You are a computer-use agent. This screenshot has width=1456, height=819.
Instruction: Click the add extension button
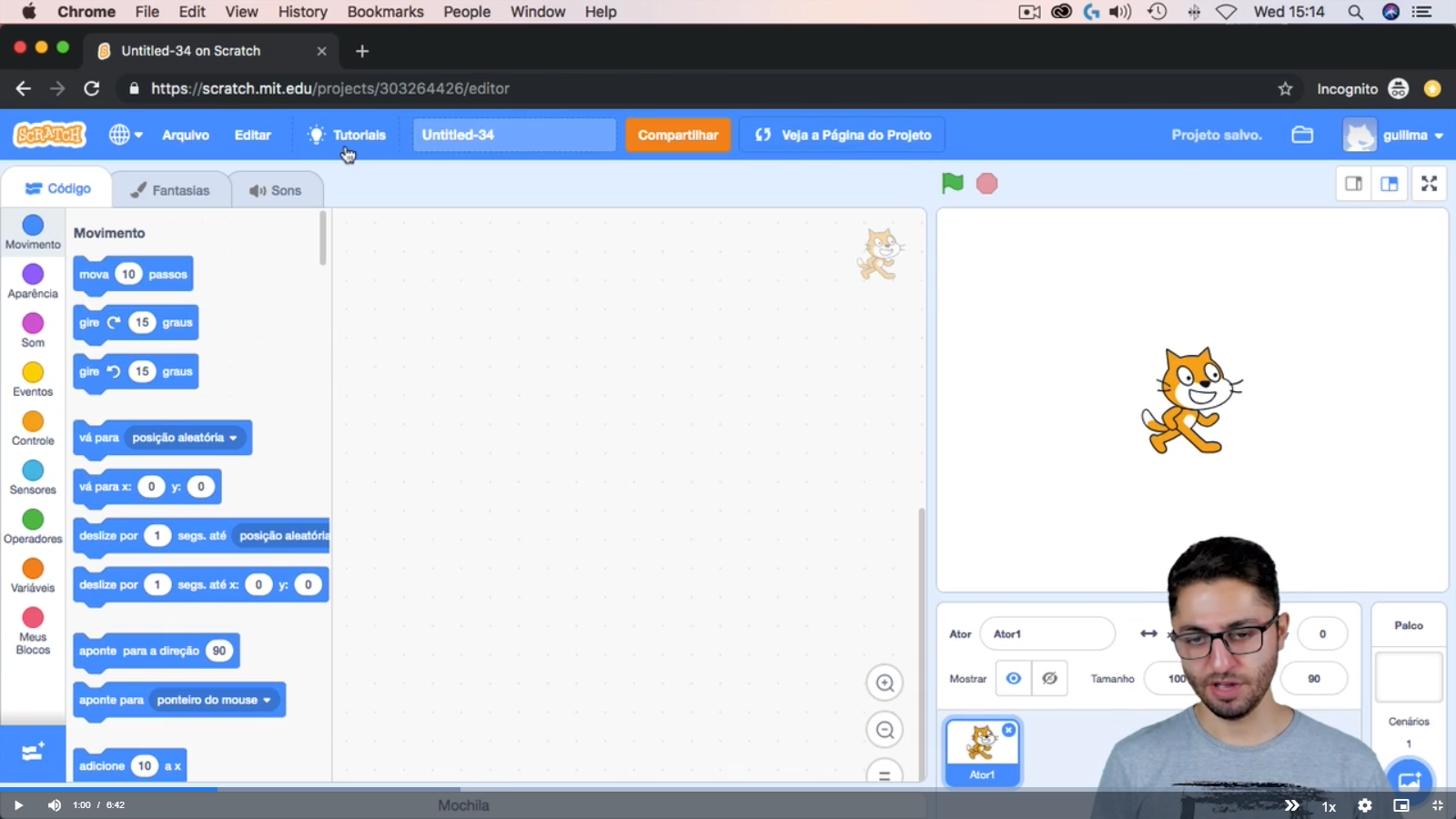[x=33, y=753]
